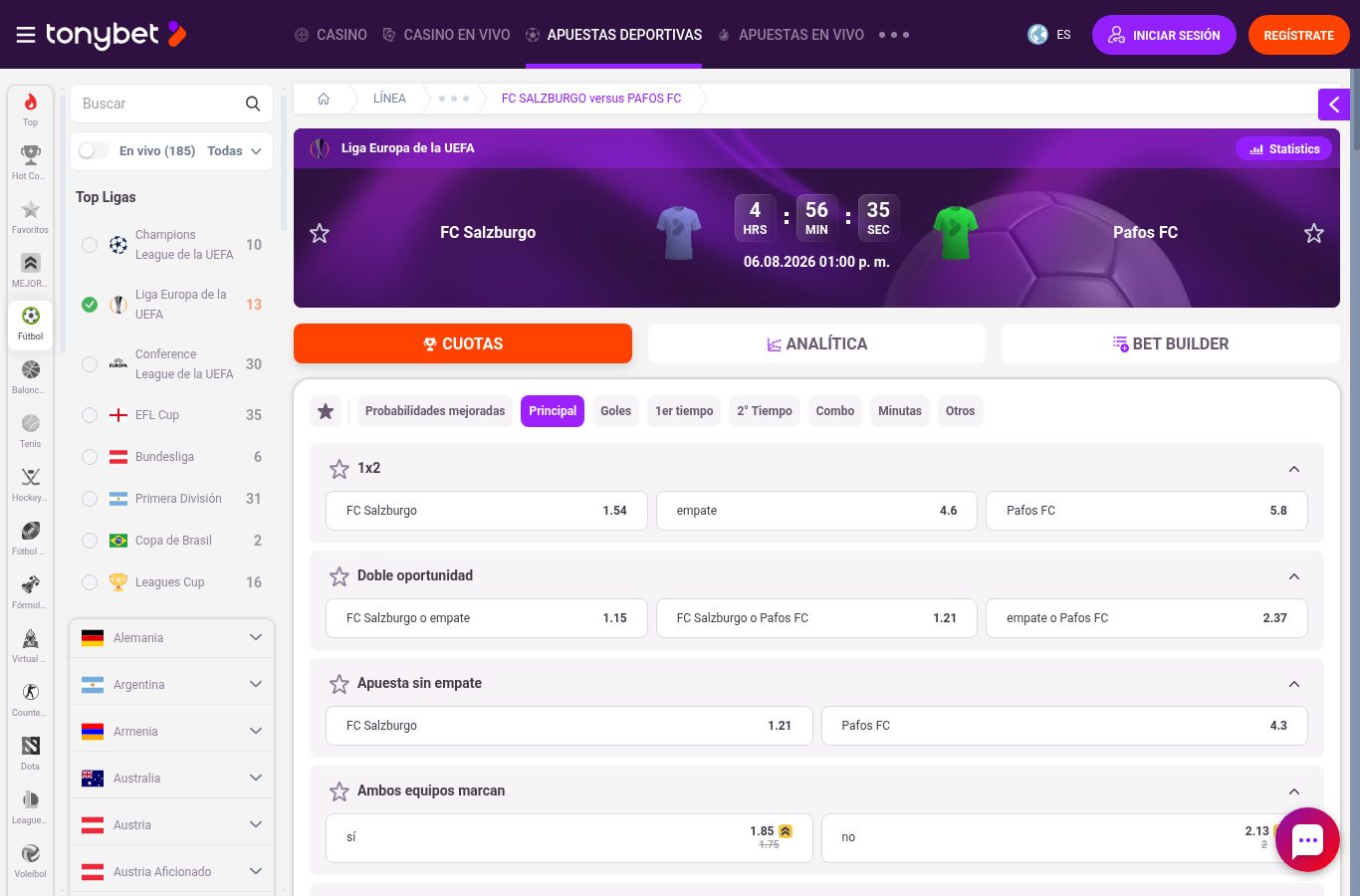This screenshot has height=896, width=1360.
Task: Collapse the Doble oportunidad section
Action: [1294, 576]
